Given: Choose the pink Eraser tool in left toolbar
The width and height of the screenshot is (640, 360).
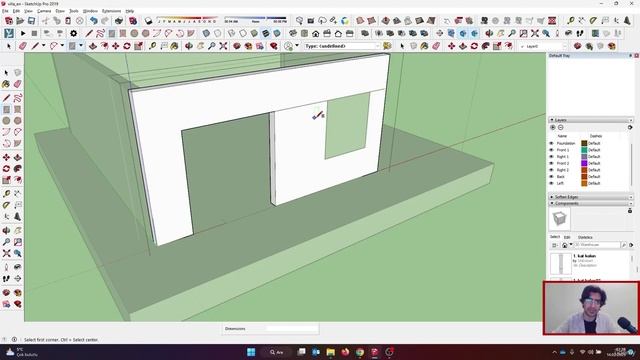Looking at the screenshot, I should tap(18, 84).
